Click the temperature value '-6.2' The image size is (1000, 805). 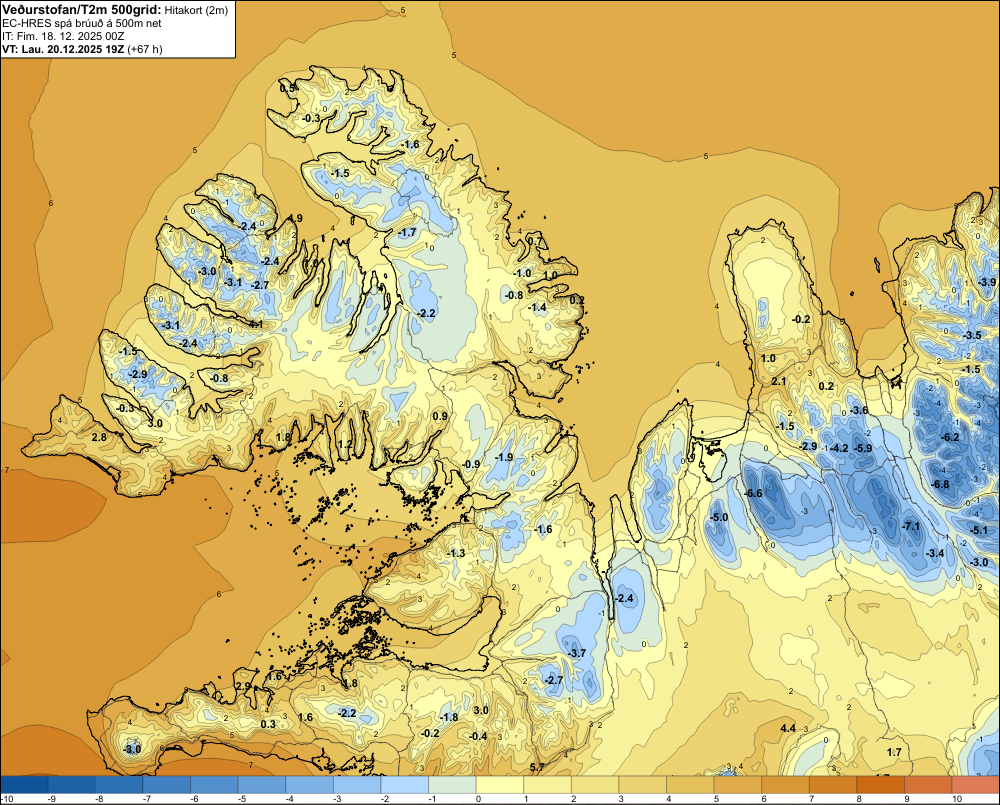point(950,437)
